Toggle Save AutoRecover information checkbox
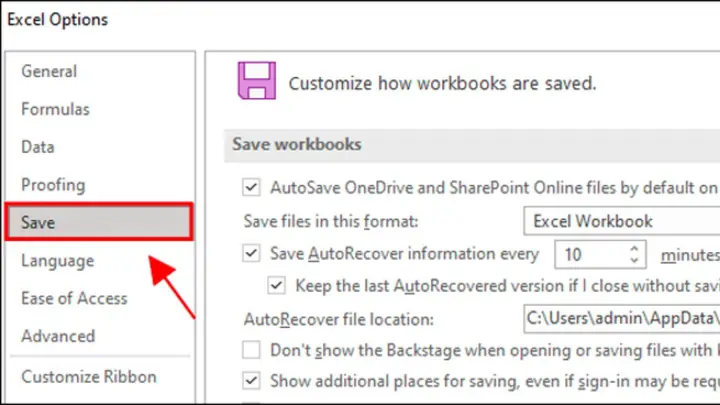The image size is (720, 405). click(x=251, y=253)
